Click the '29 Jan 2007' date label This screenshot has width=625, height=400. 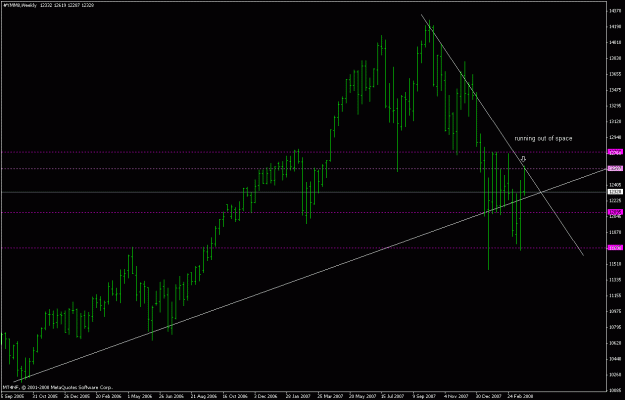pos(297,397)
